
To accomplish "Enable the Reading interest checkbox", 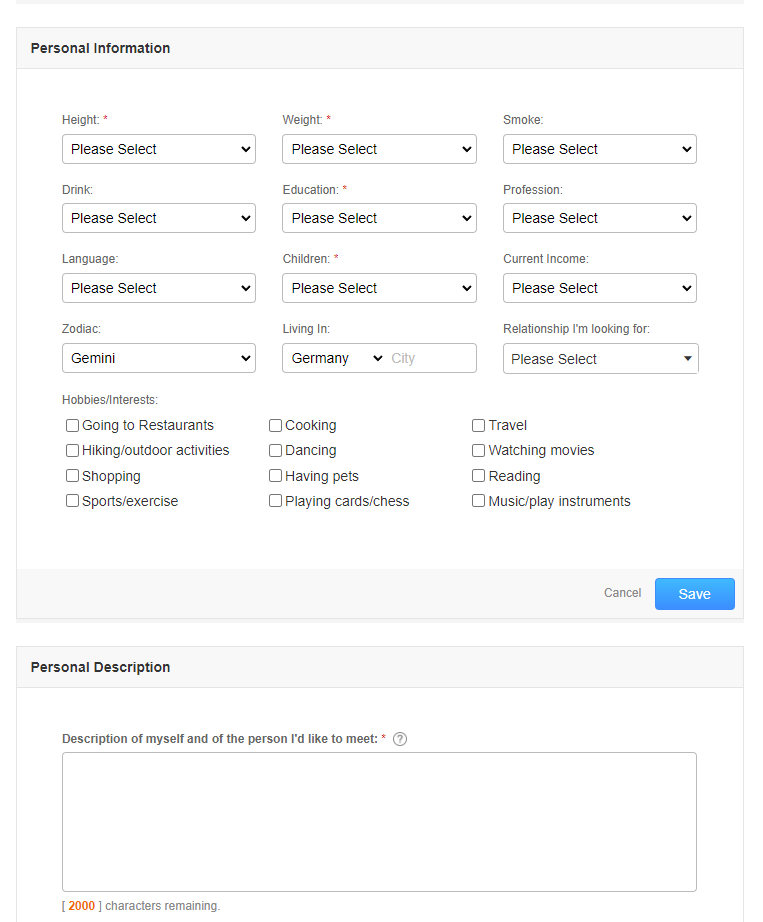I will tap(478, 475).
